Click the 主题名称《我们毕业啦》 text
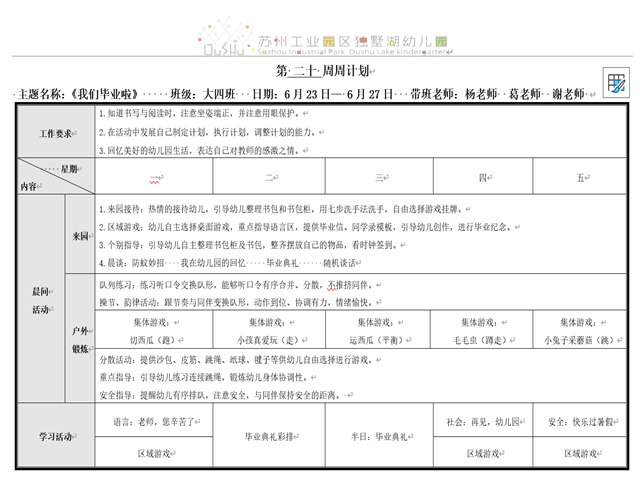Screen dimensions: 640x480 coord(78,95)
